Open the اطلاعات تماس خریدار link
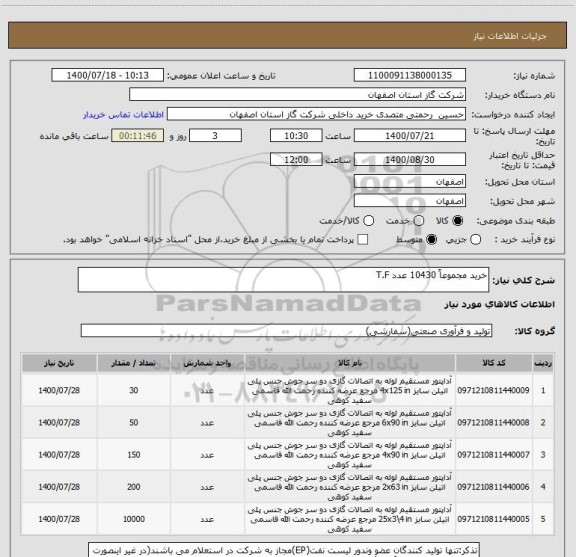 pyautogui.click(x=123, y=115)
